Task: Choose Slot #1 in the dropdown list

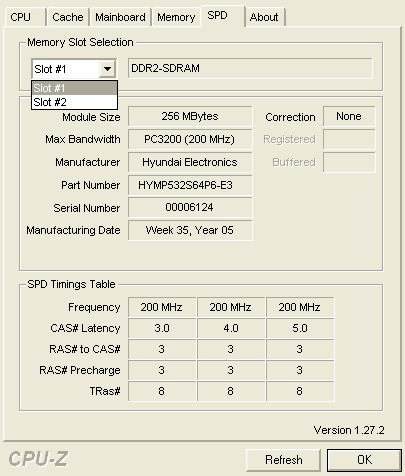Action: pyautogui.click(x=74, y=88)
